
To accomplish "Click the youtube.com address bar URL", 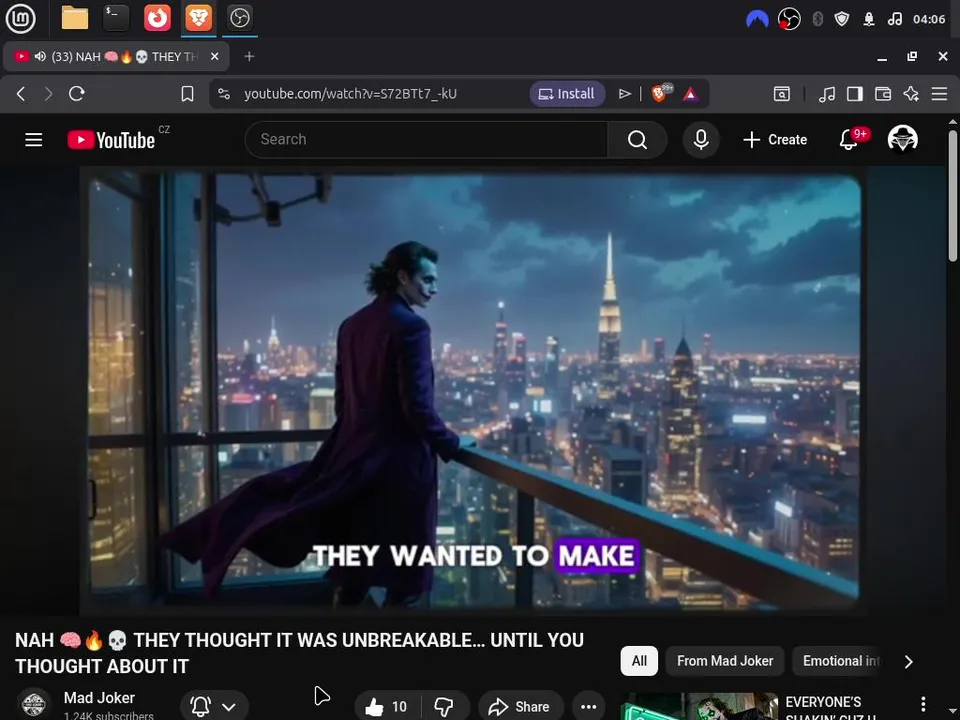I will point(350,94).
